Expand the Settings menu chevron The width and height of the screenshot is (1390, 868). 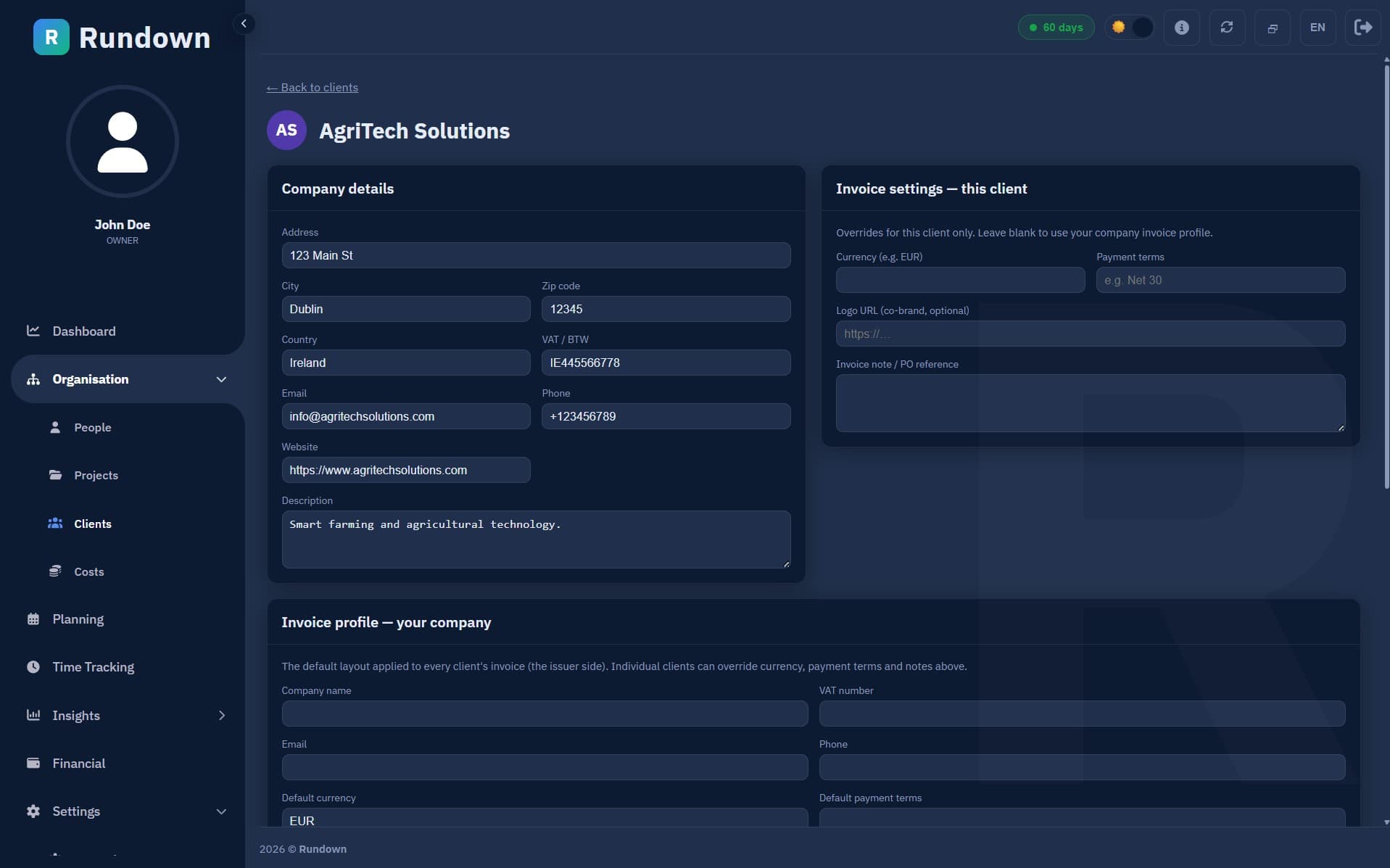point(221,811)
